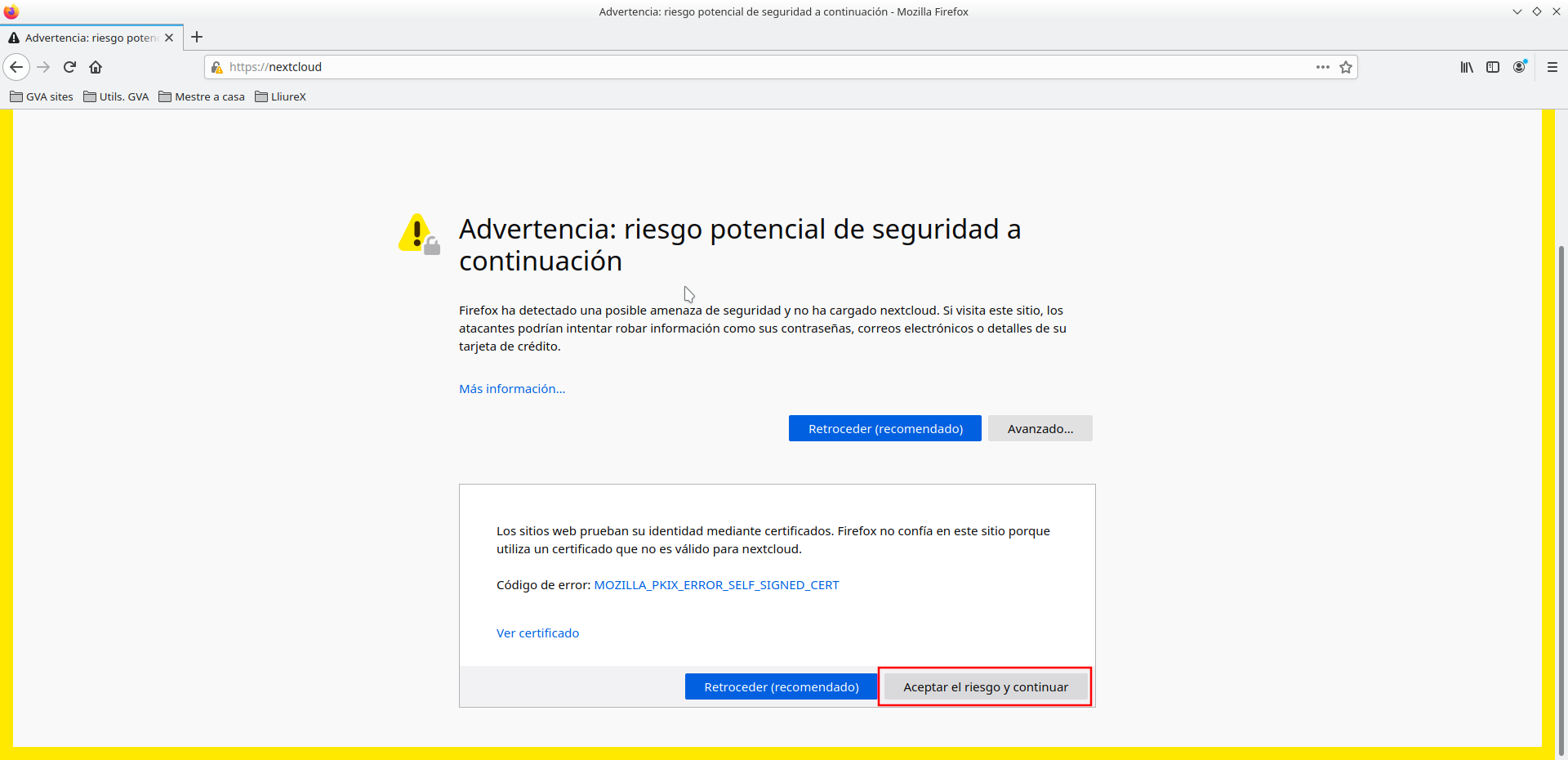1568x760 pixels.
Task: Click the Back navigation arrow
Action: click(16, 67)
